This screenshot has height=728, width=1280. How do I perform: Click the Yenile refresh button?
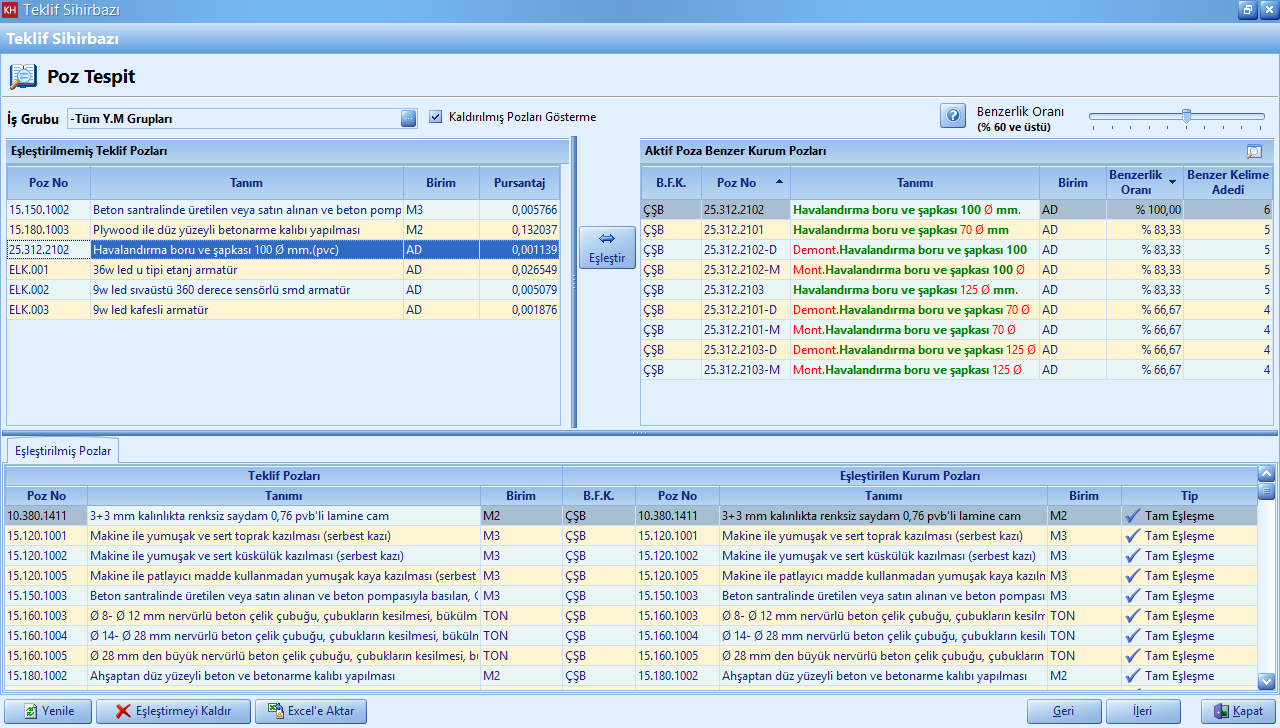coord(50,711)
